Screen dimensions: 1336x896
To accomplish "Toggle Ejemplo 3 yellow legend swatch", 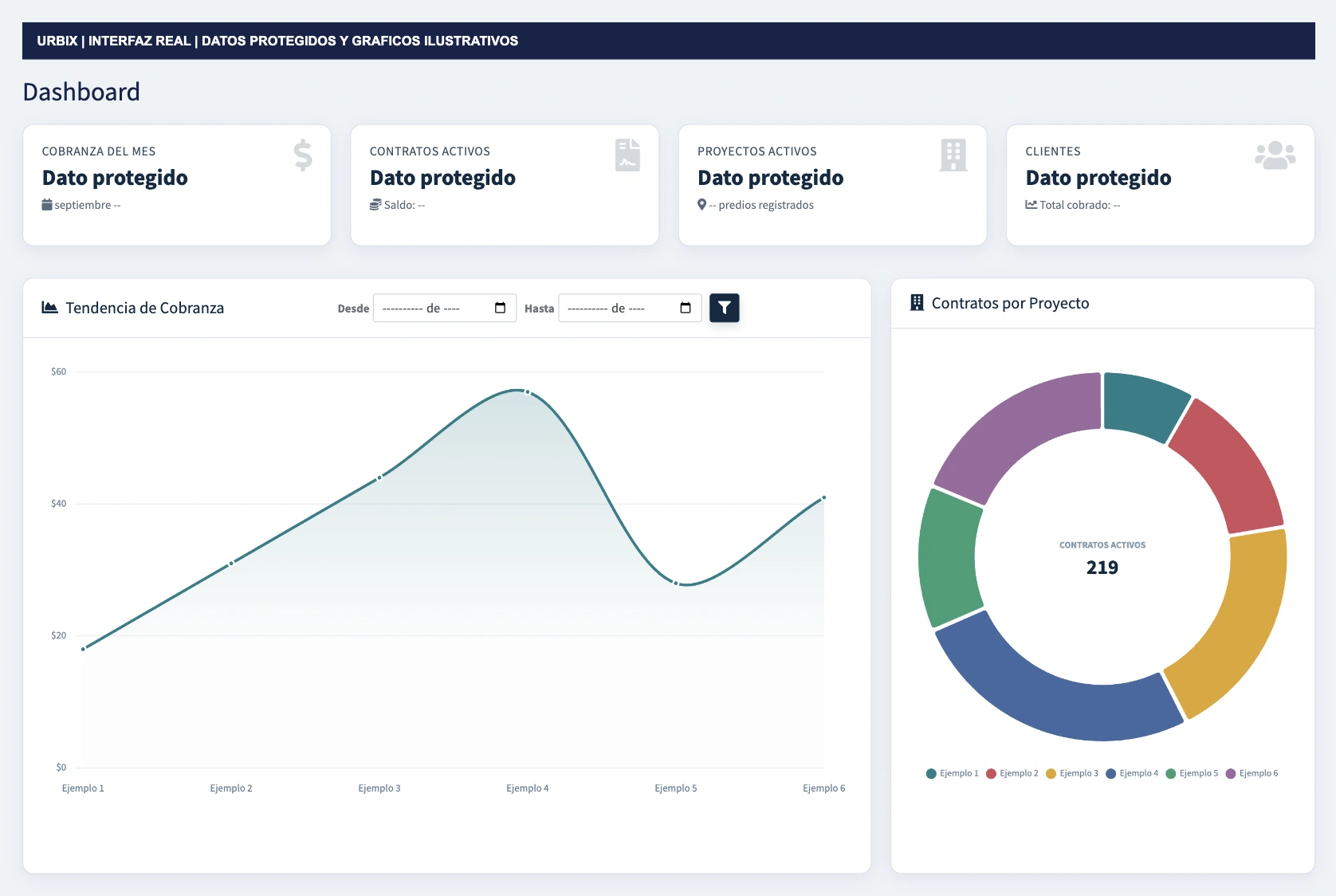I will (1051, 773).
